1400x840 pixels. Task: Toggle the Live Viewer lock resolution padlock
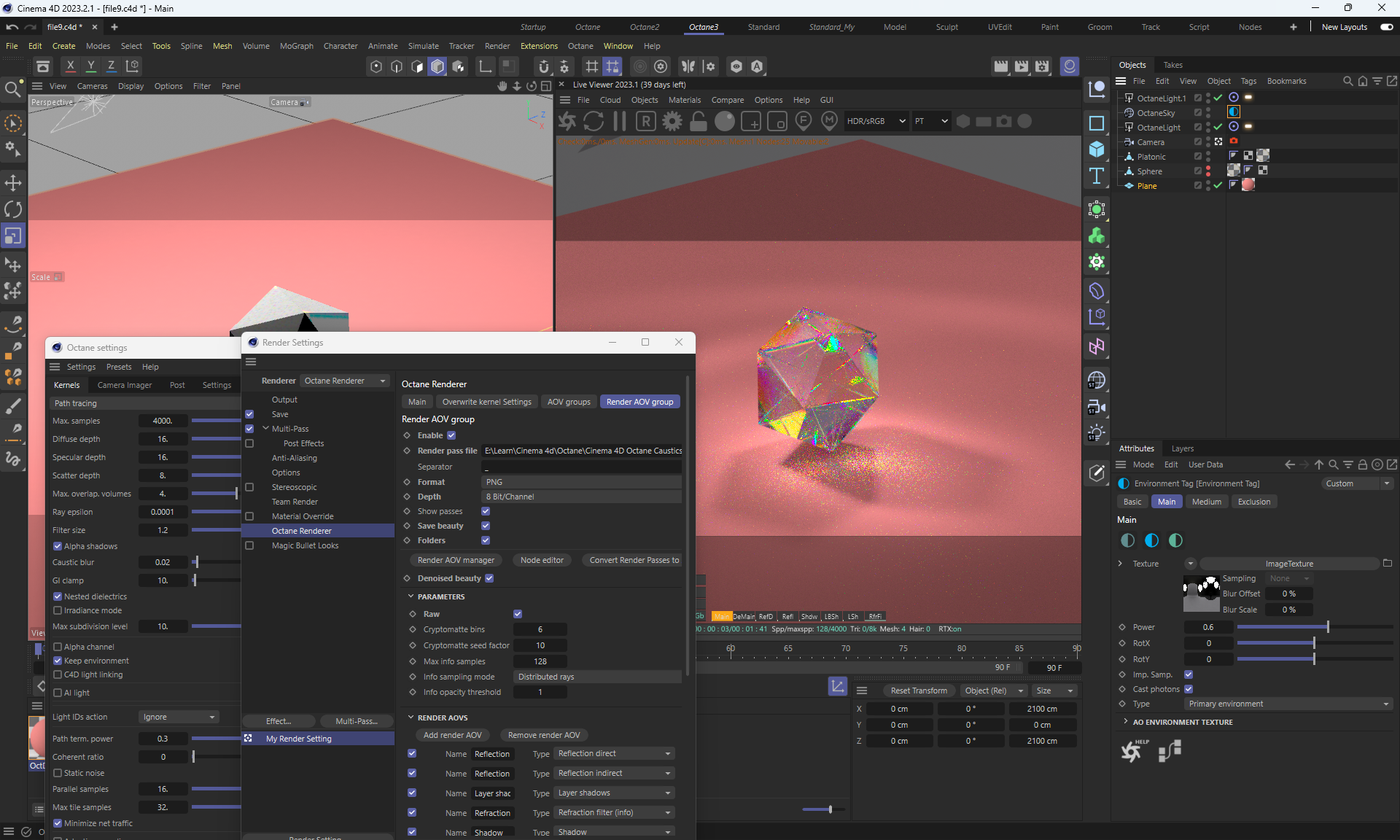point(698,122)
